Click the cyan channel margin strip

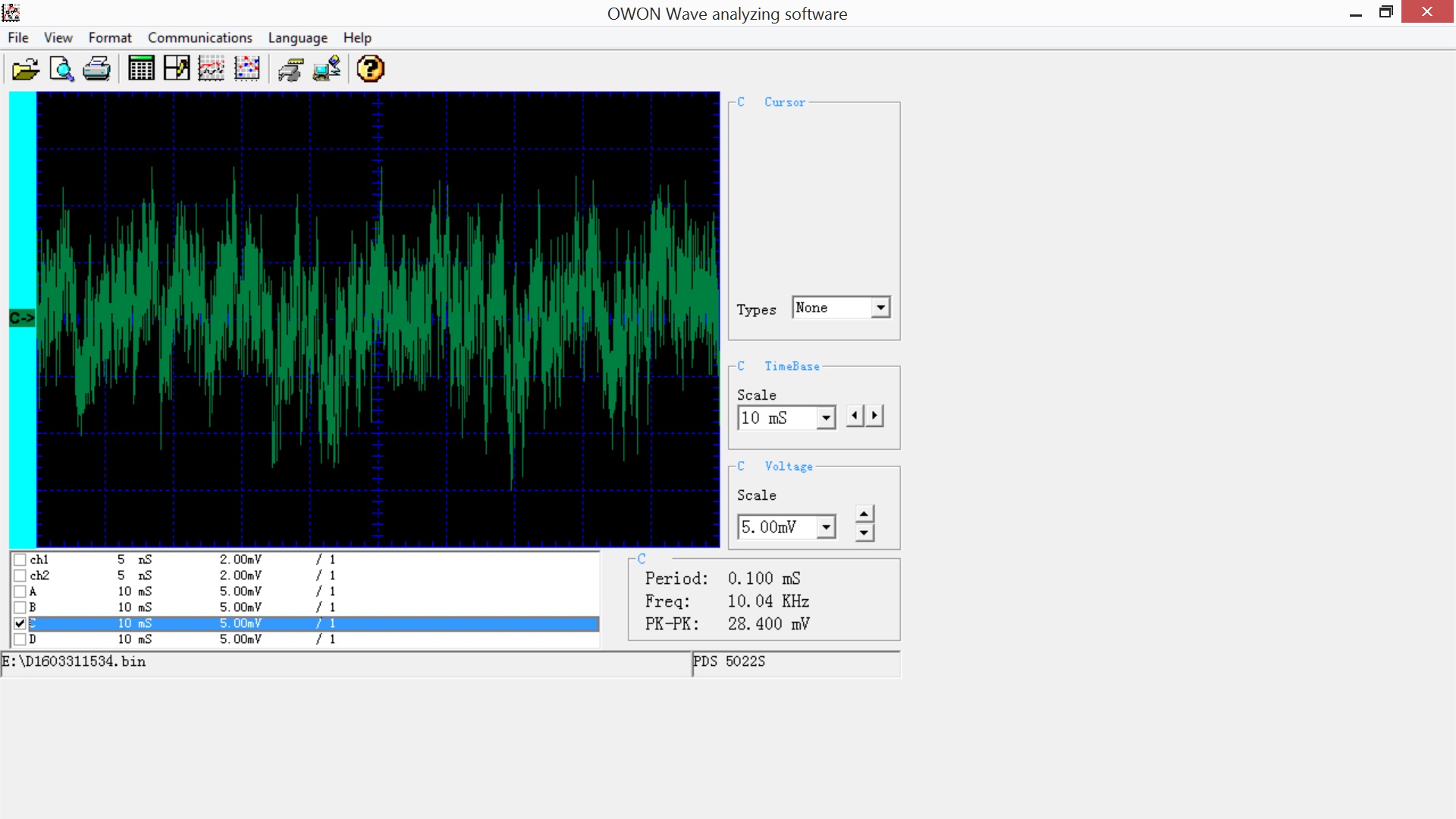click(x=23, y=319)
